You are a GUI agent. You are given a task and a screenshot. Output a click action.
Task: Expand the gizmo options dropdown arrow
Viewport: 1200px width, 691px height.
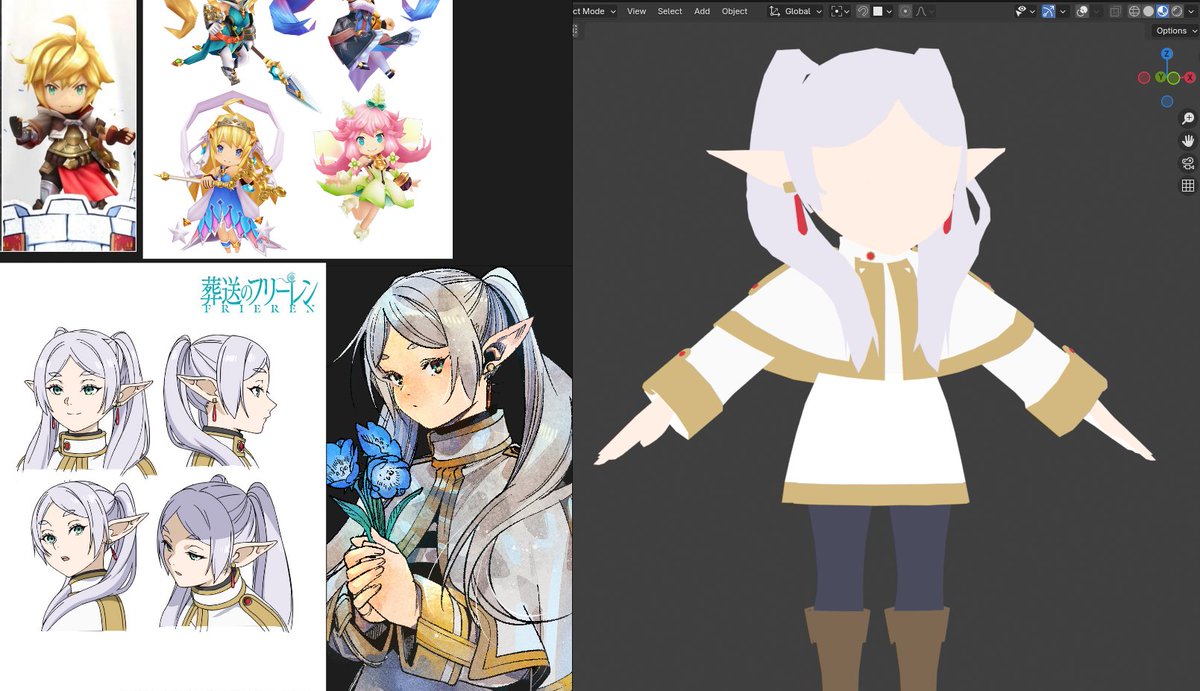(x=1062, y=11)
